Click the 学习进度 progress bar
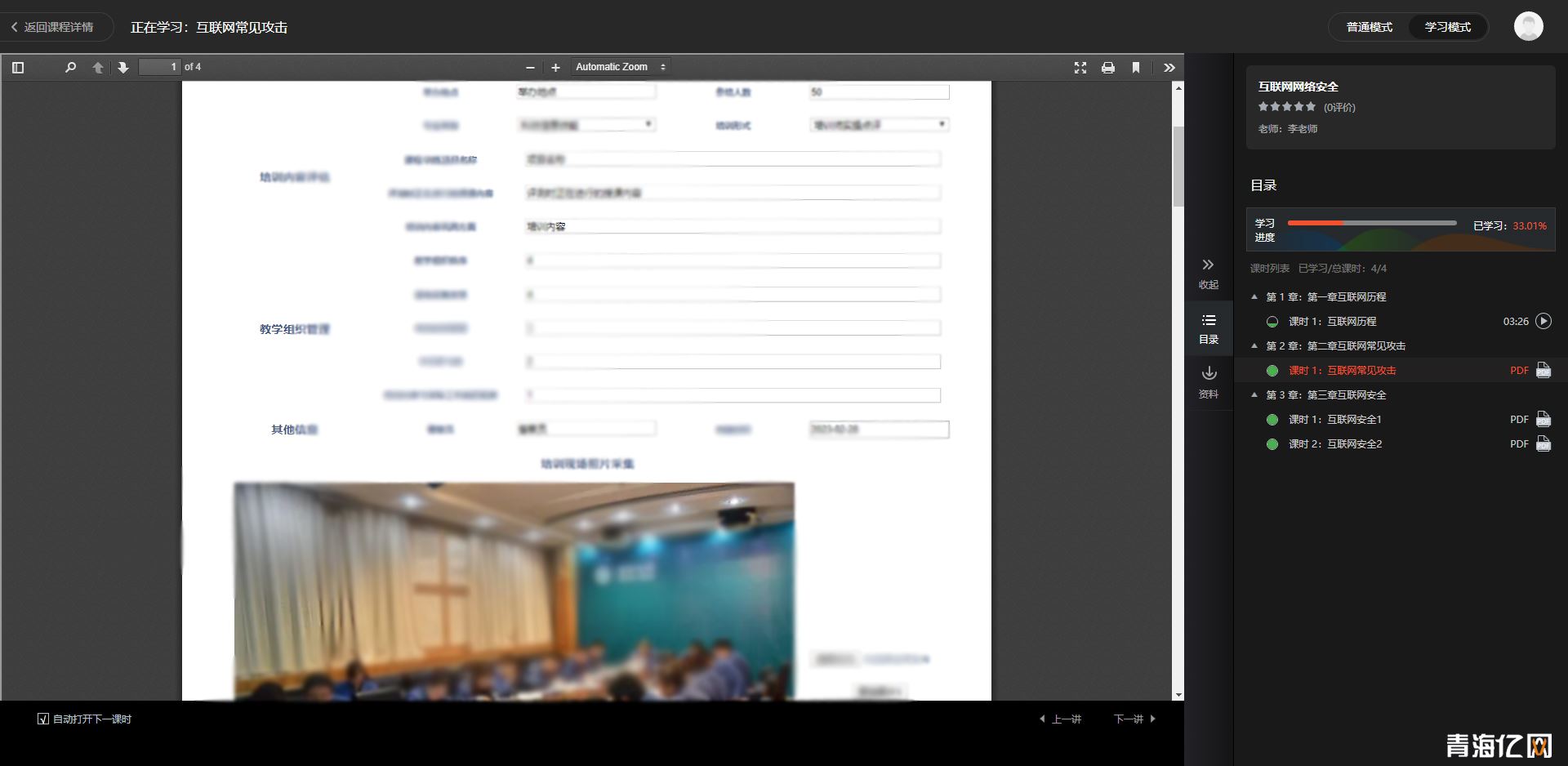This screenshot has height=766, width=1568. [x=1372, y=222]
